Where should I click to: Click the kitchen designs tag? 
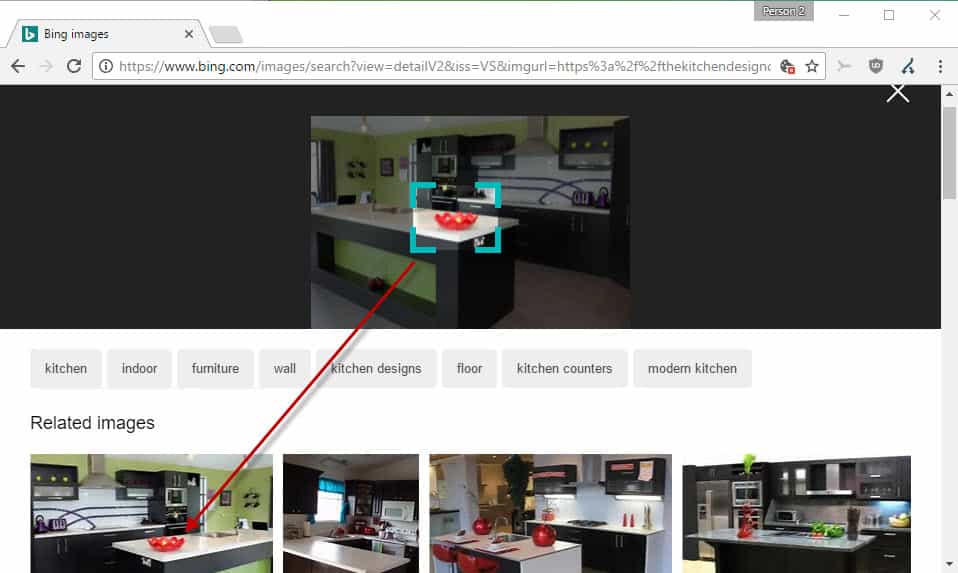[x=376, y=368]
